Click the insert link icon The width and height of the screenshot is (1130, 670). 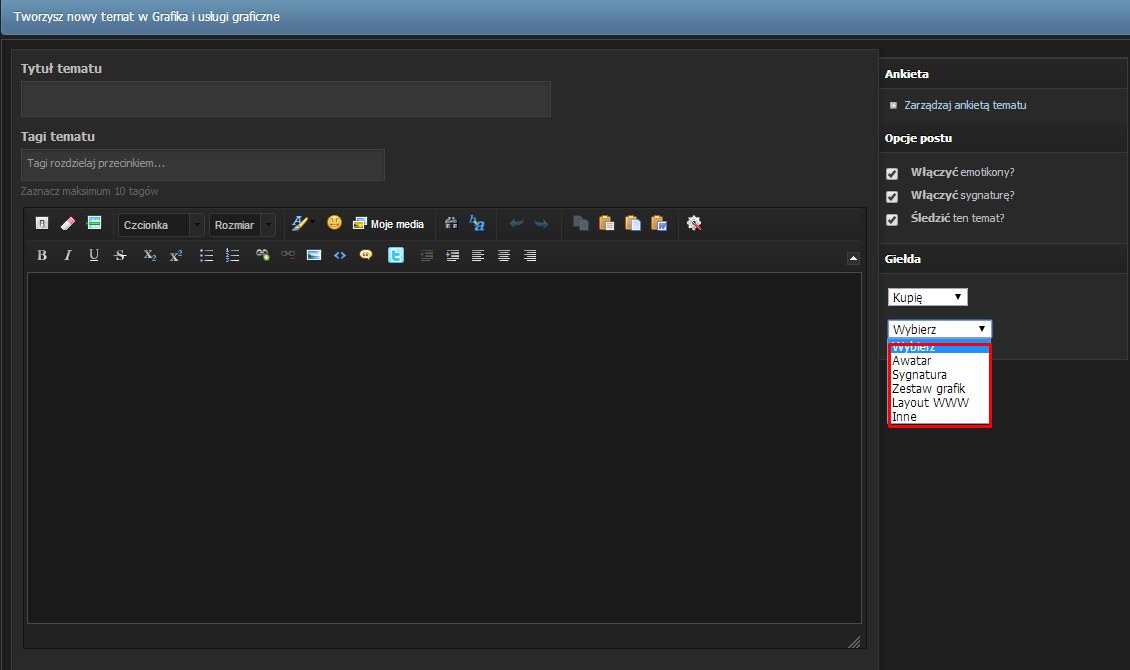[262, 255]
